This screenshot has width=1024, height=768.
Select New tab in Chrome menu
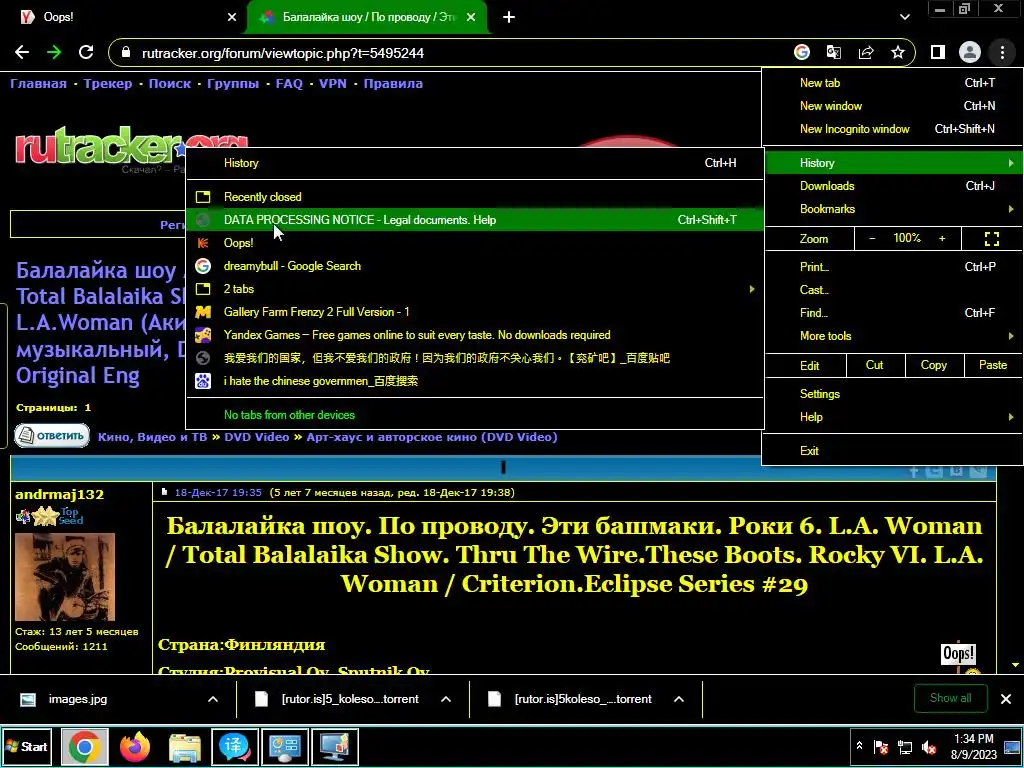pos(892,83)
